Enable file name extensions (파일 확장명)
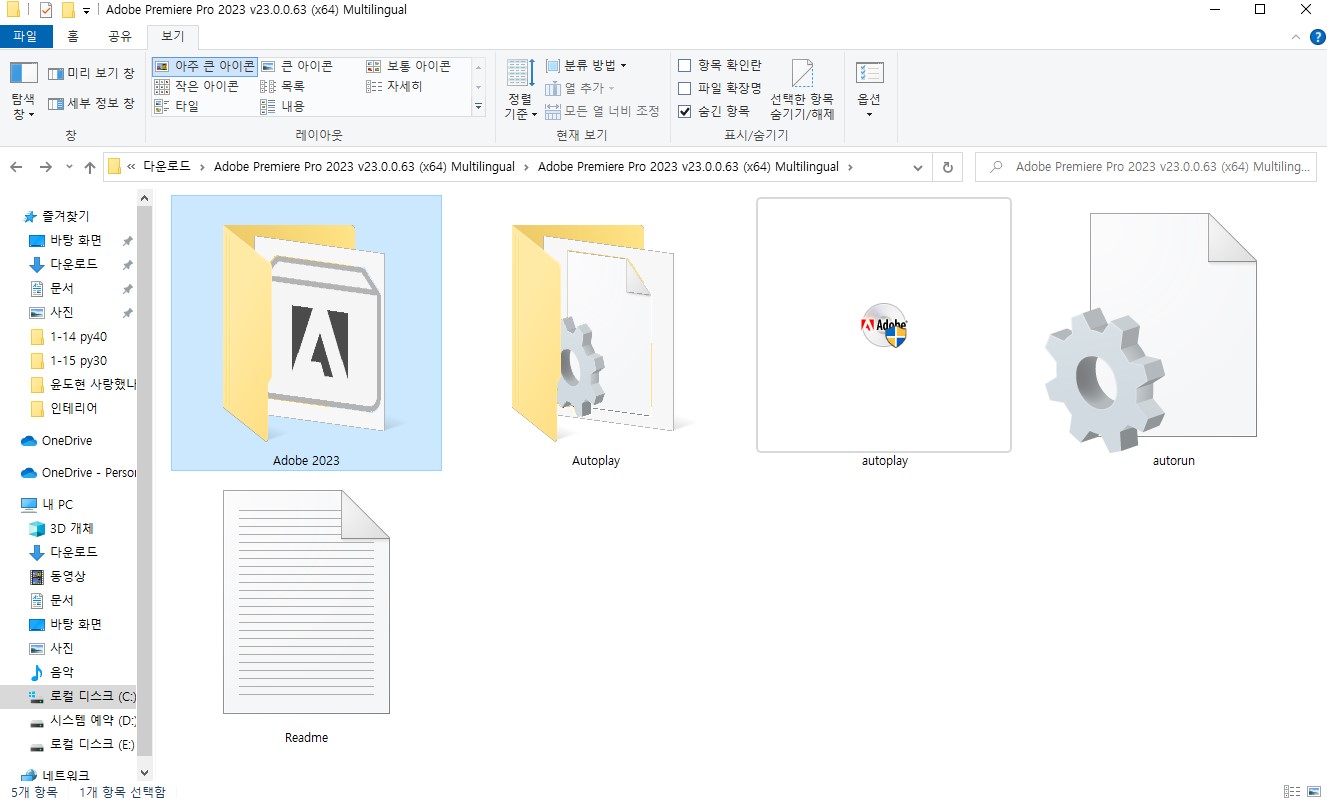Image resolution: width=1327 pixels, height=802 pixels. click(x=720, y=88)
